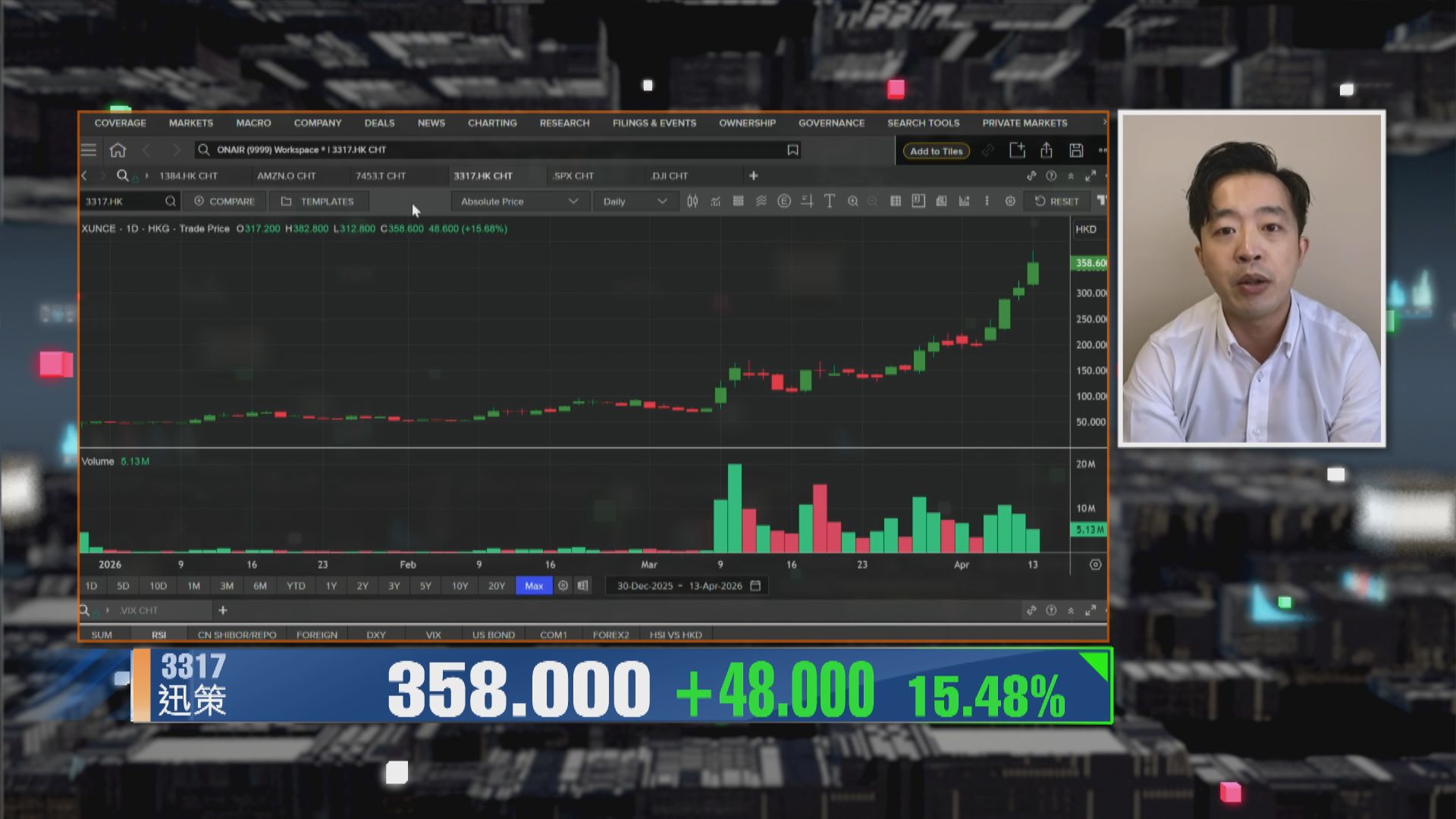The width and height of the screenshot is (1456, 819).
Task: Click the home icon
Action: click(118, 150)
